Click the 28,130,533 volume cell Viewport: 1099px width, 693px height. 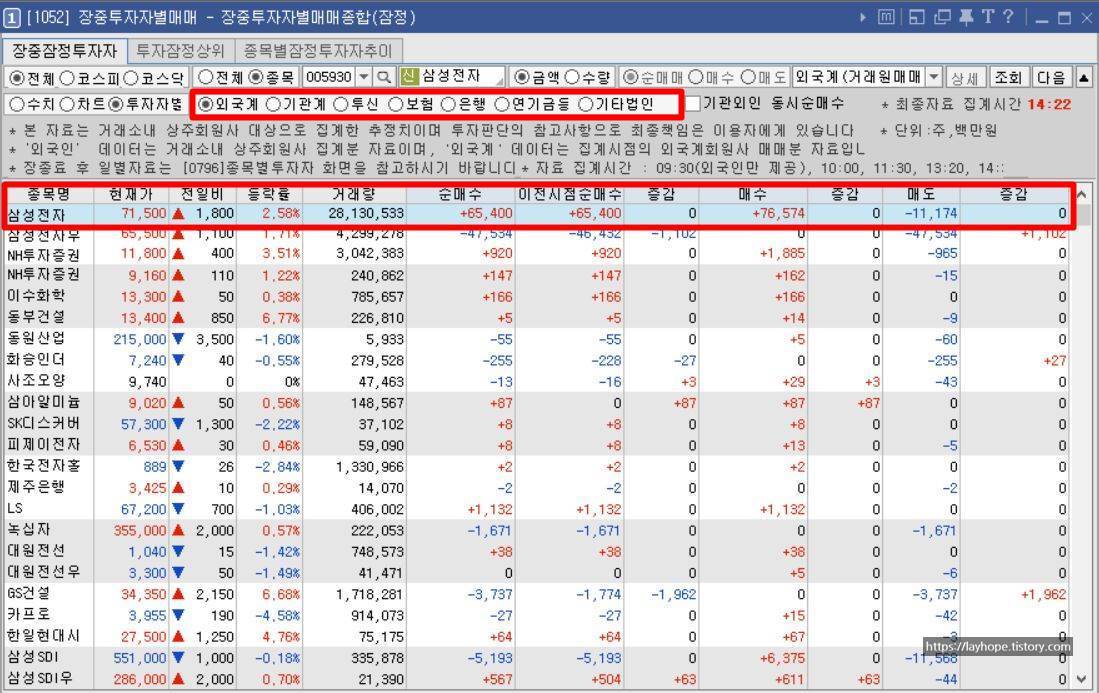(x=354, y=214)
